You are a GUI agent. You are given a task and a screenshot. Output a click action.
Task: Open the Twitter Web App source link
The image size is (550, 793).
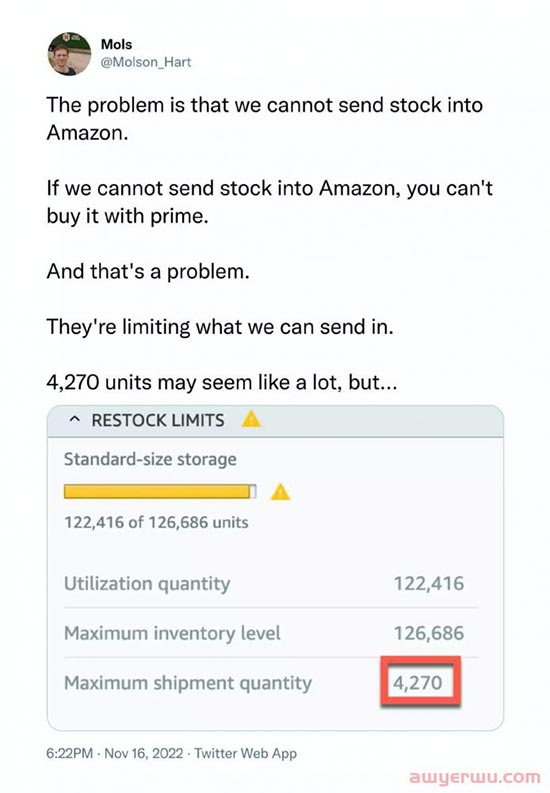tap(246, 754)
